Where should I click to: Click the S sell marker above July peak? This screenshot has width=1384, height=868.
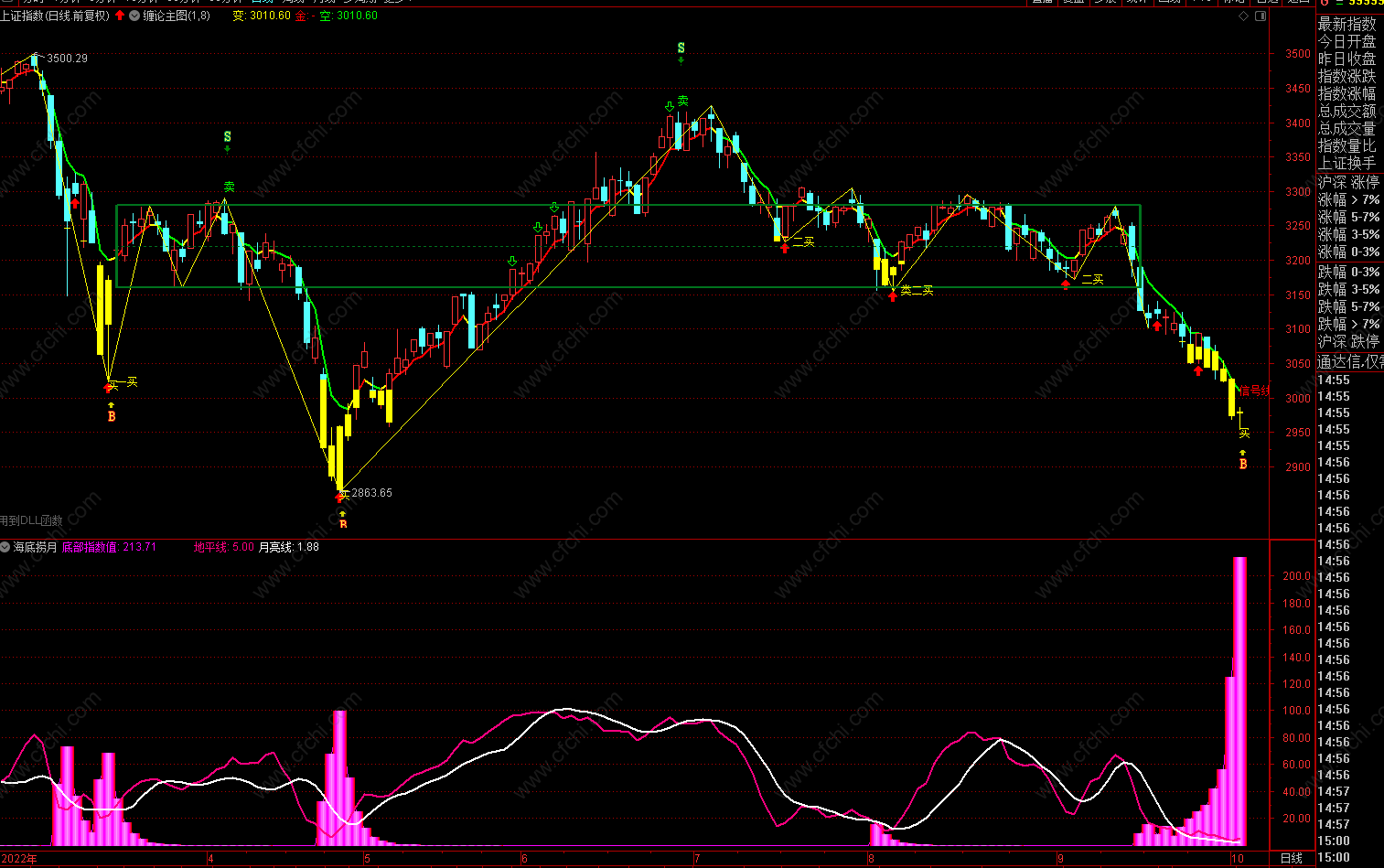point(681,48)
